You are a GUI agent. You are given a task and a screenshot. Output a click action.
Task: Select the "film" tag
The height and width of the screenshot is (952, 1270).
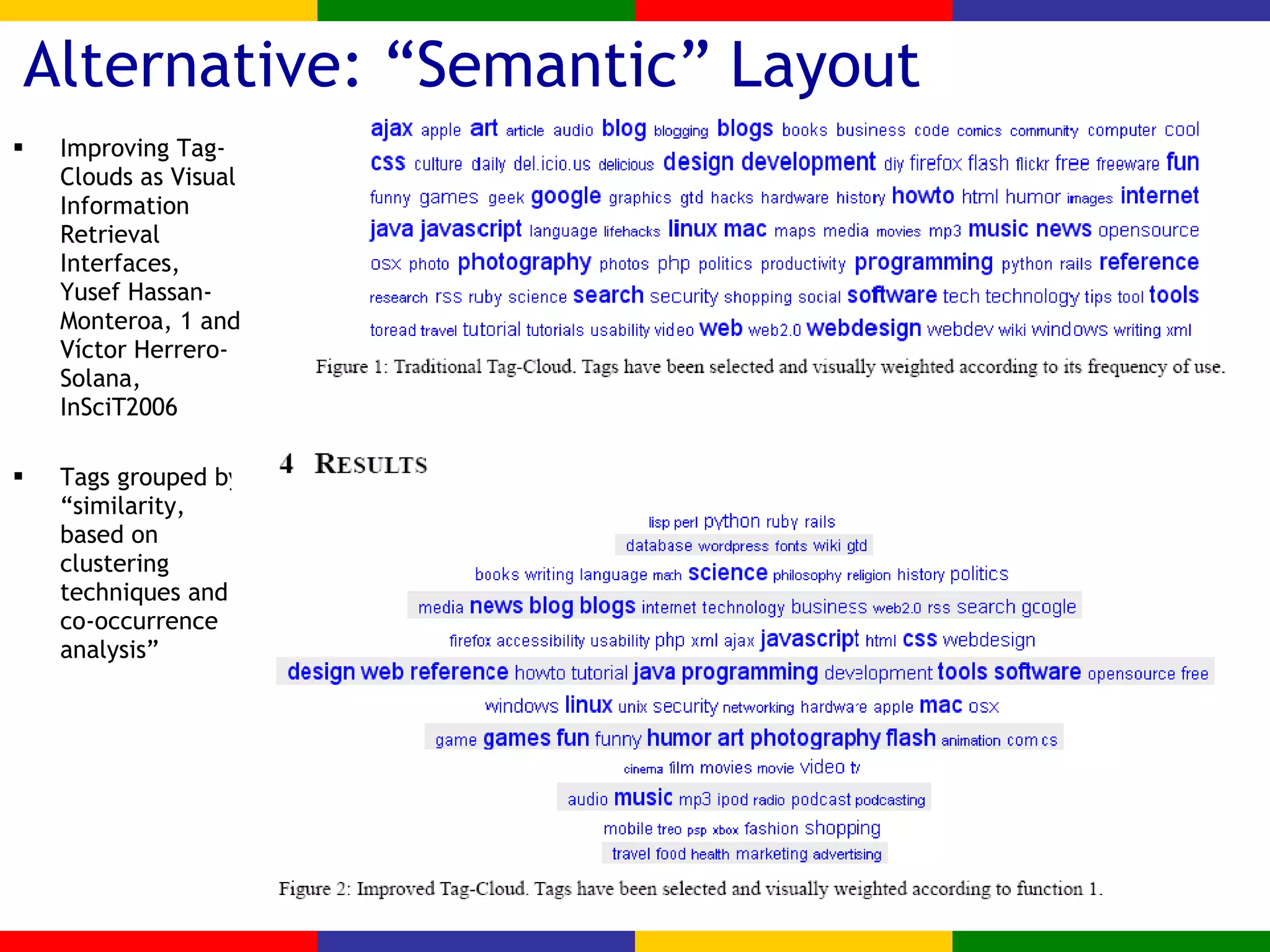coord(681,768)
